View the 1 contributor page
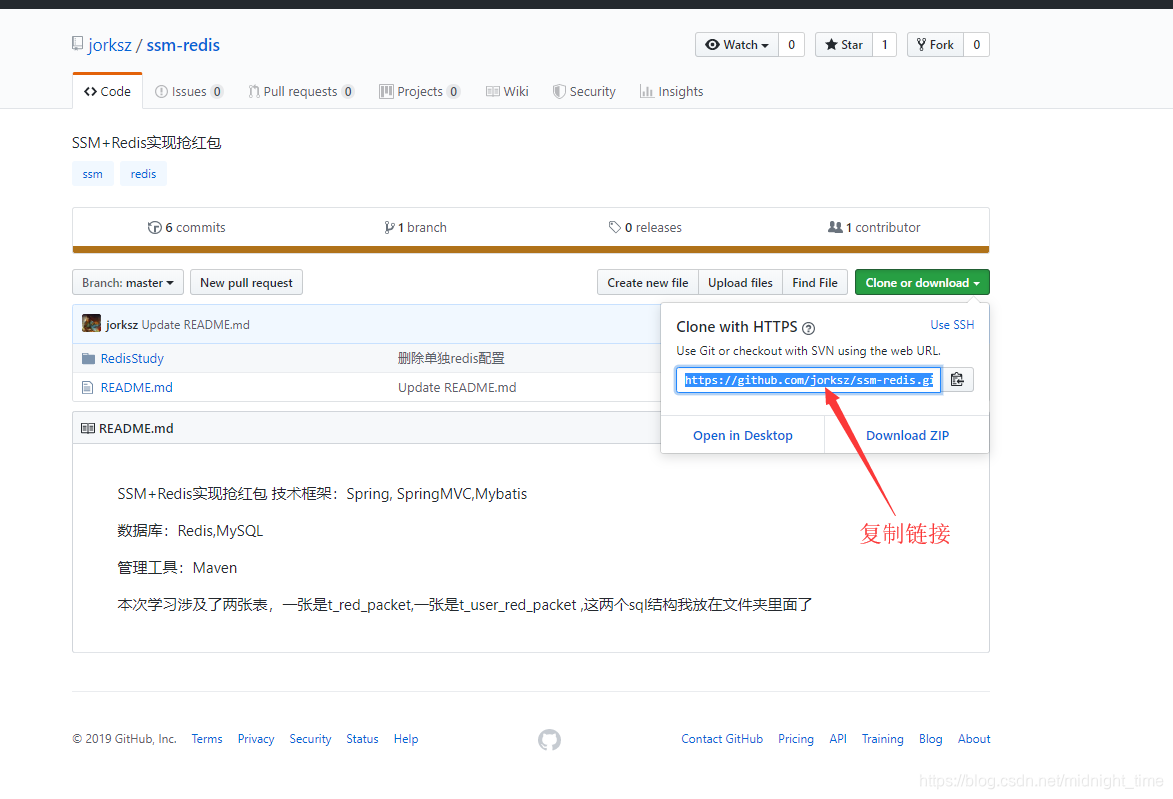 point(874,227)
